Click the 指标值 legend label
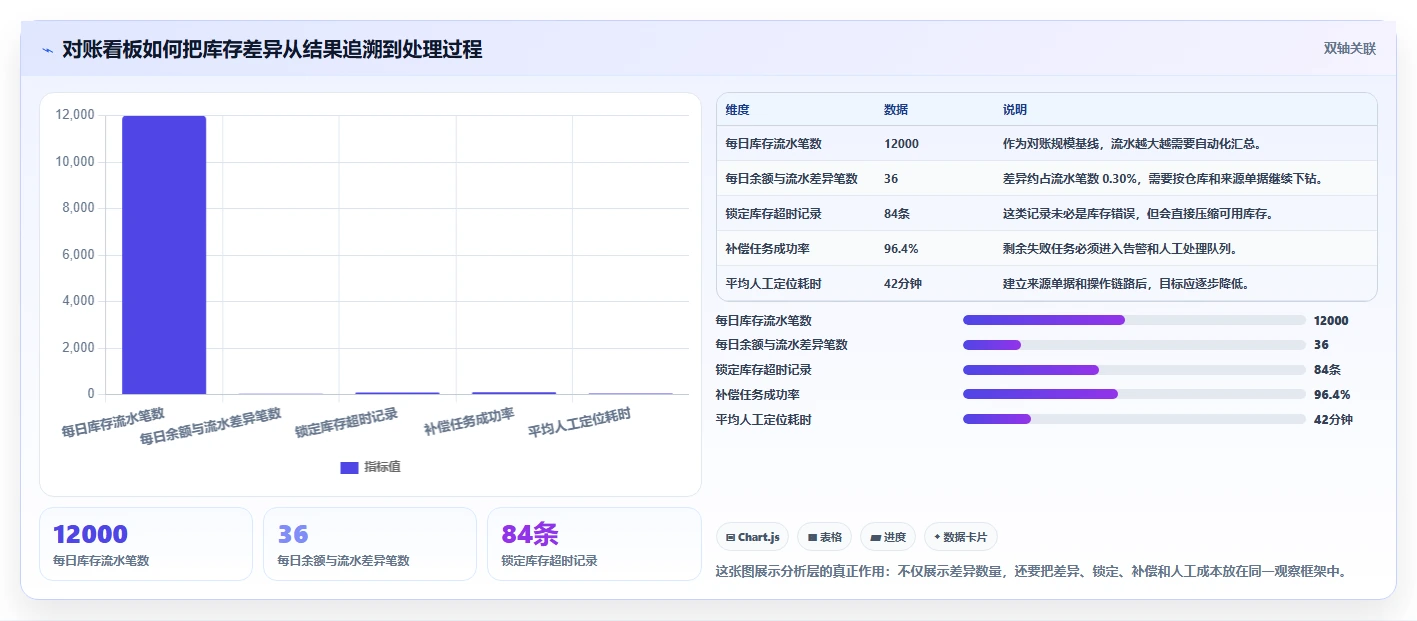Image resolution: width=1417 pixels, height=621 pixels. coord(382,468)
